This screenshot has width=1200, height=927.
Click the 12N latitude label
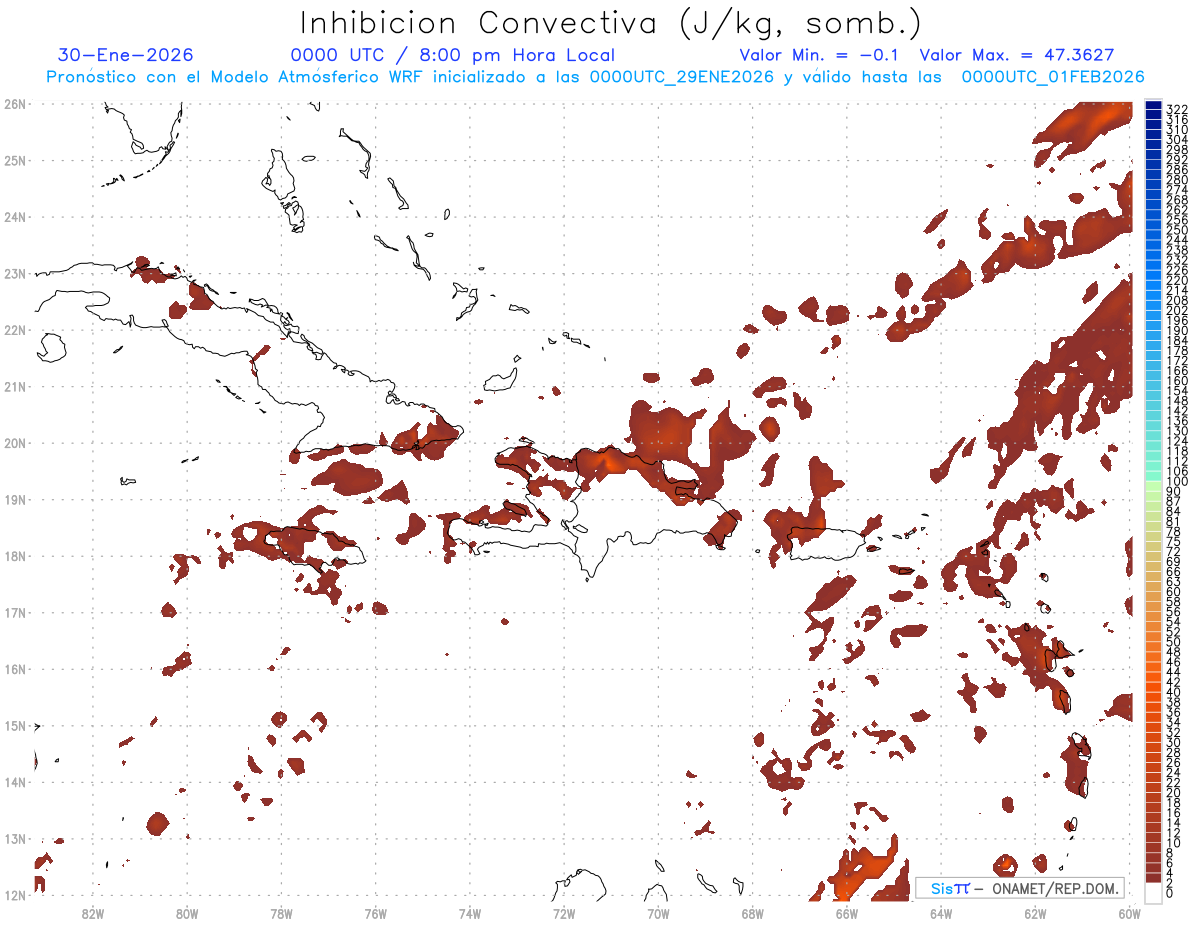click(15, 895)
